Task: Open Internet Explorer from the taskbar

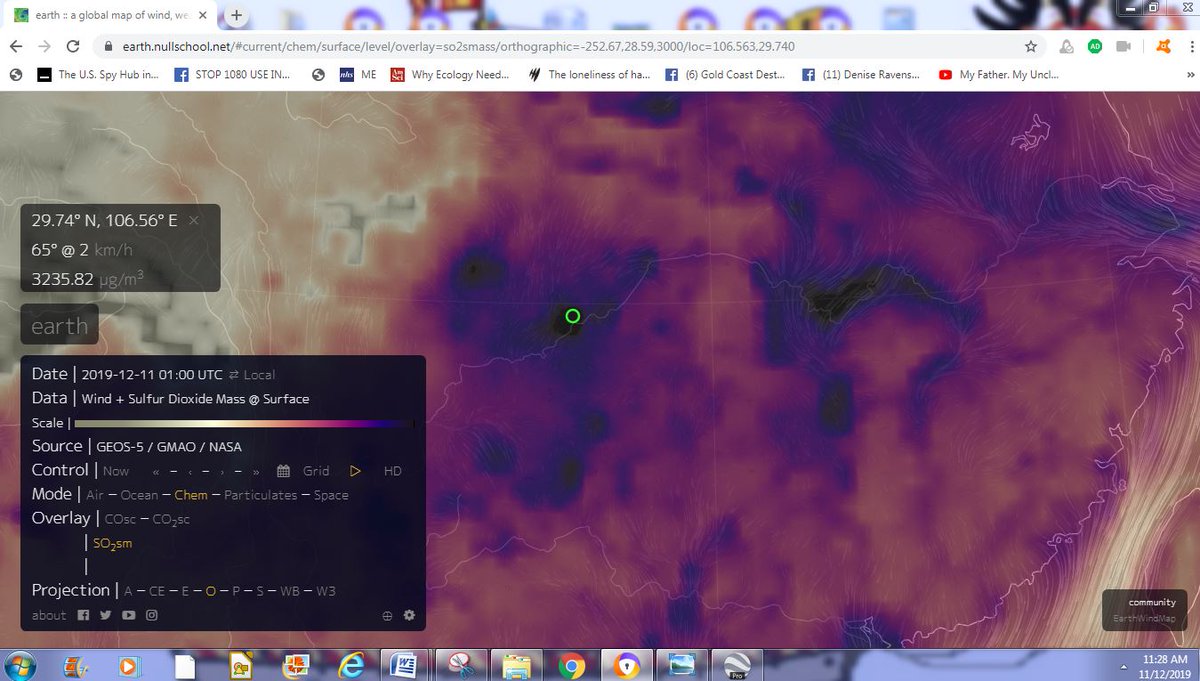Action: (x=350, y=665)
